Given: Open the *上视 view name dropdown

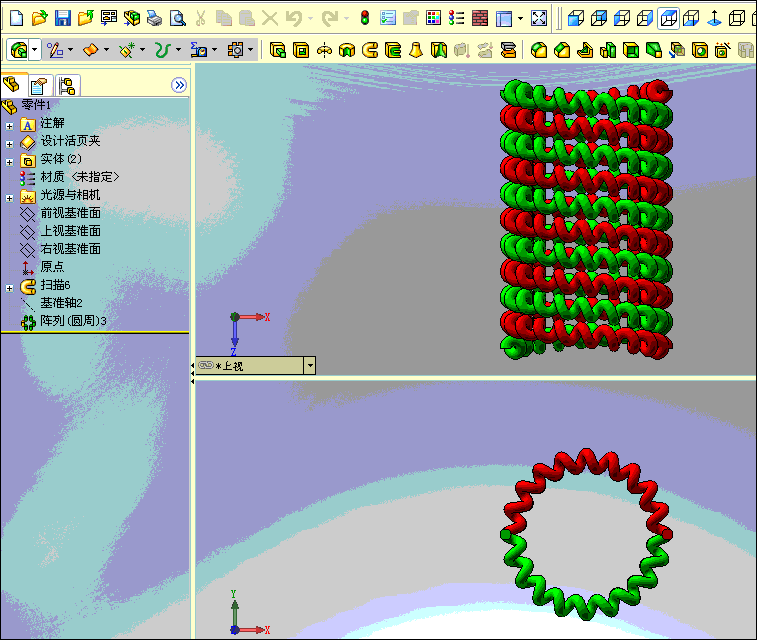Looking at the screenshot, I should pos(310,365).
